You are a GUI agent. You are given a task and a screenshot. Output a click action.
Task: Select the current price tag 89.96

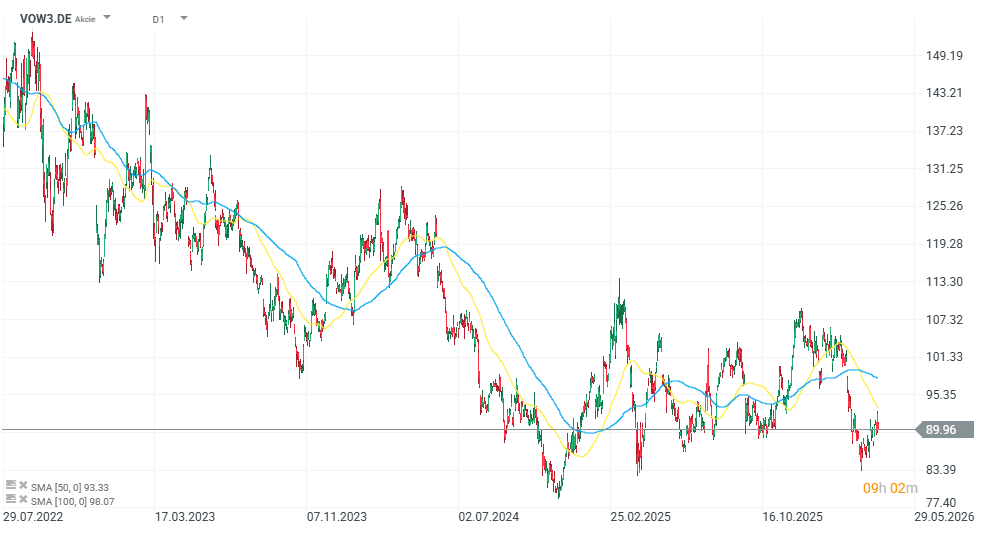[x=944, y=430]
